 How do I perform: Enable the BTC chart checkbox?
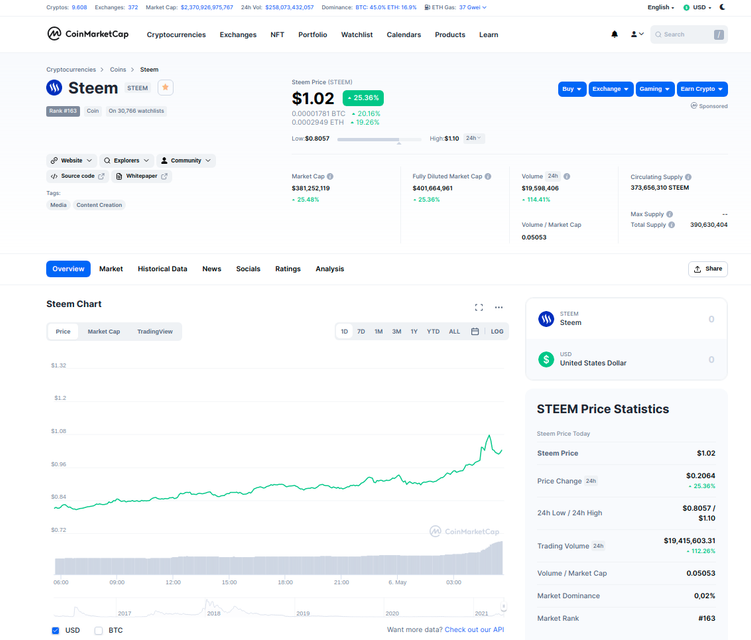pyautogui.click(x=99, y=630)
